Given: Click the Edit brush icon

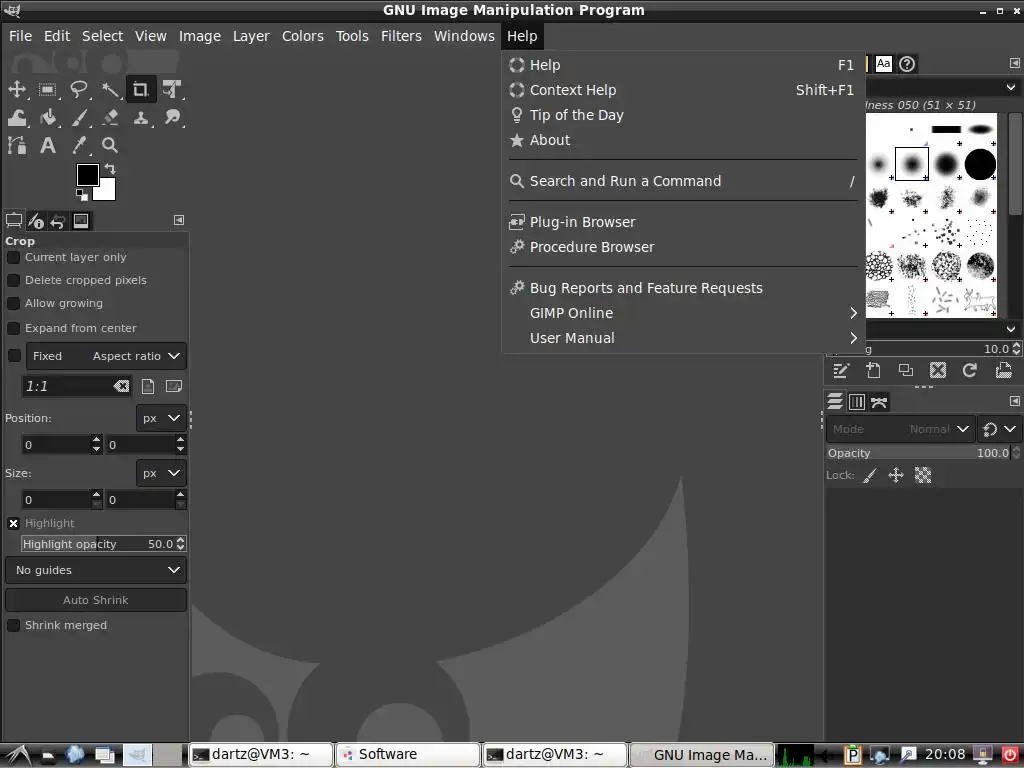Looking at the screenshot, I should pyautogui.click(x=841, y=370).
